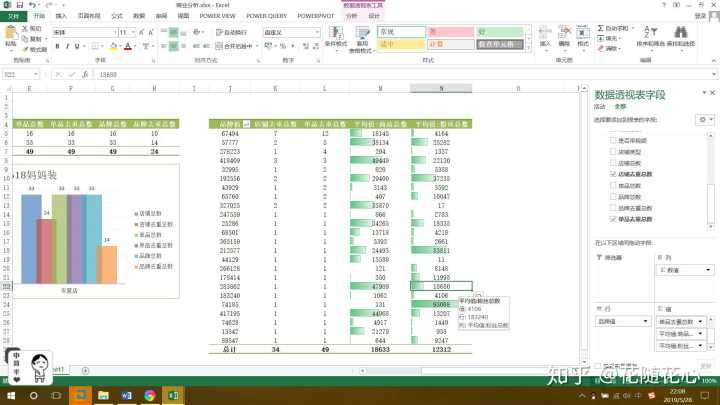
Task: Open Excel from the Windows taskbar
Action: [x=171, y=396]
